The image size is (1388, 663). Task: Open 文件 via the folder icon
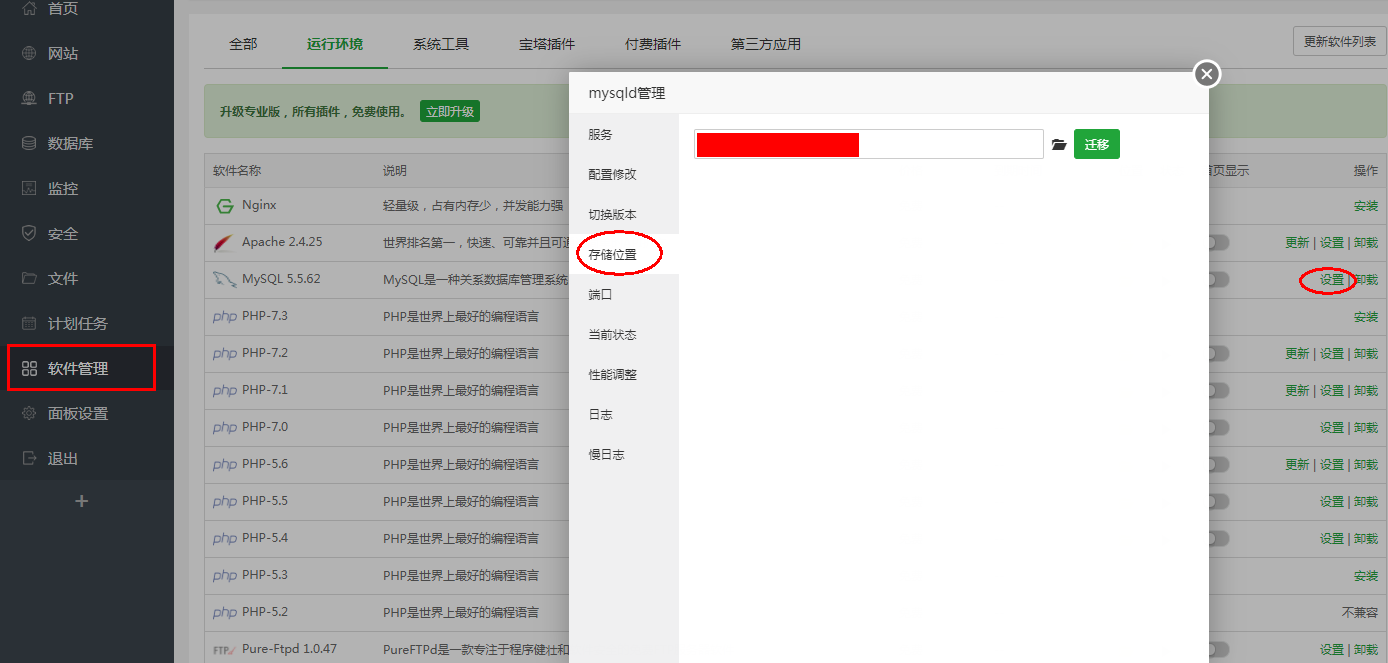coord(29,278)
